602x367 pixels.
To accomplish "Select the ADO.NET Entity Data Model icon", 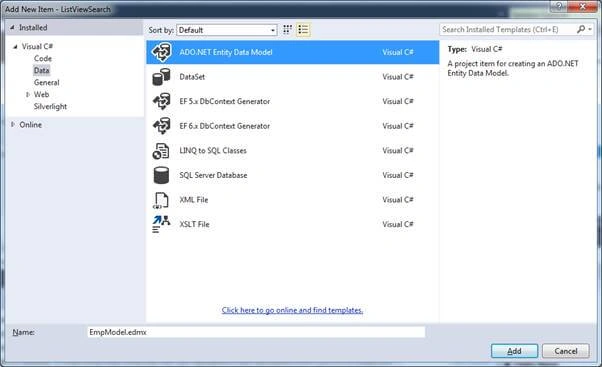I will 161,52.
